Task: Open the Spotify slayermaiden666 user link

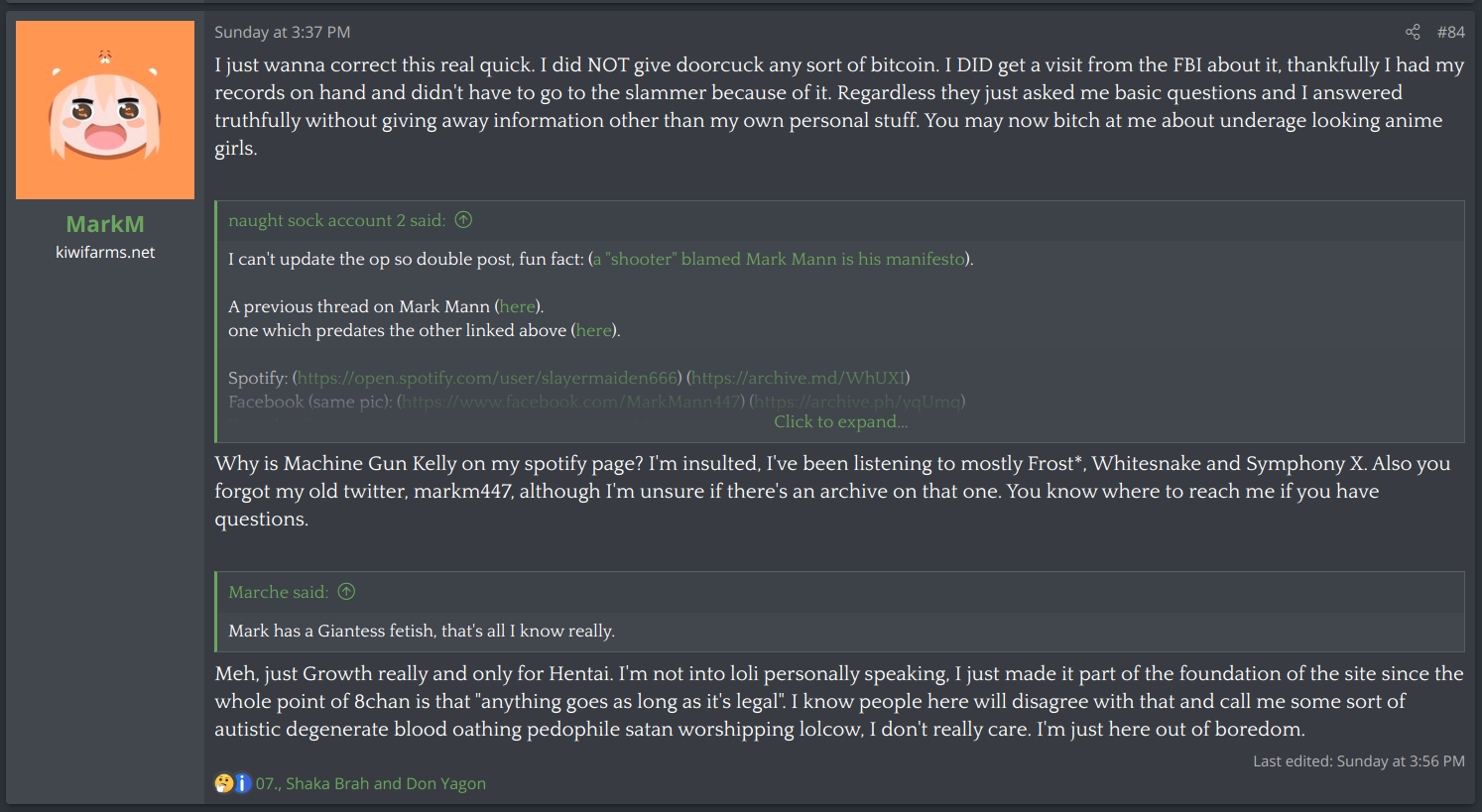Action: [487, 378]
